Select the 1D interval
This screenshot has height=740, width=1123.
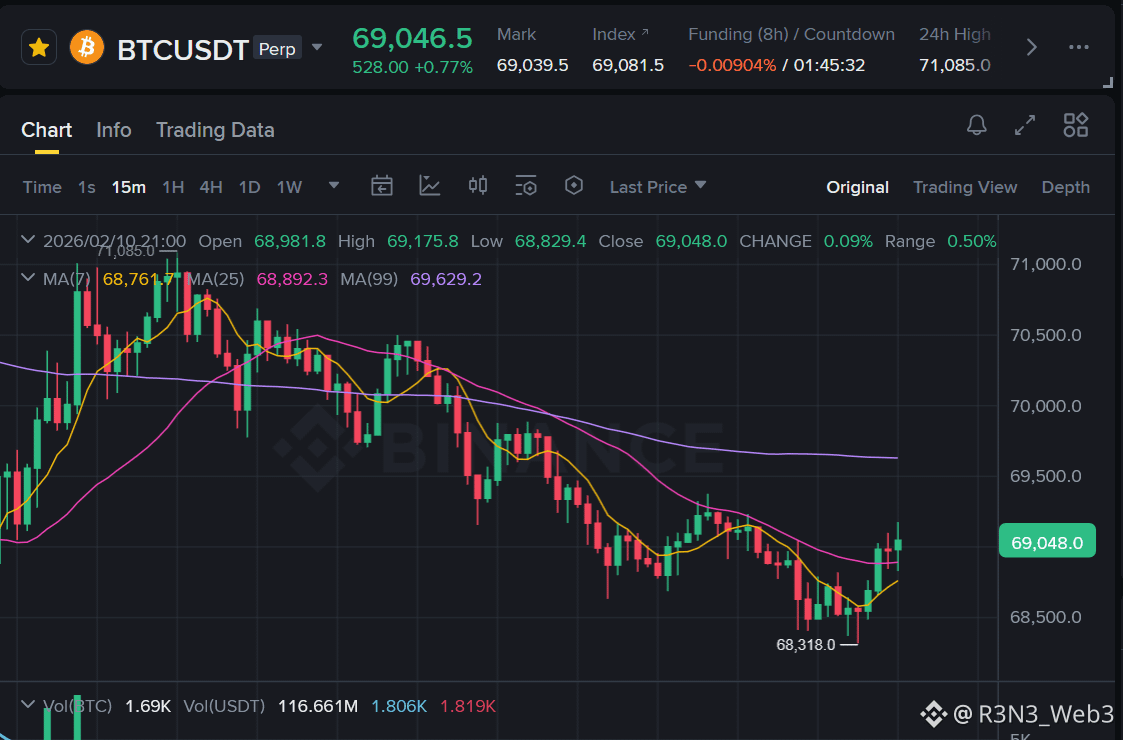coord(249,187)
